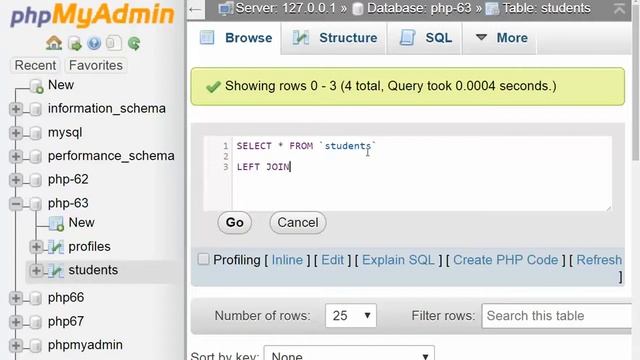
Task: Click the Search this table field
Action: click(x=557, y=316)
